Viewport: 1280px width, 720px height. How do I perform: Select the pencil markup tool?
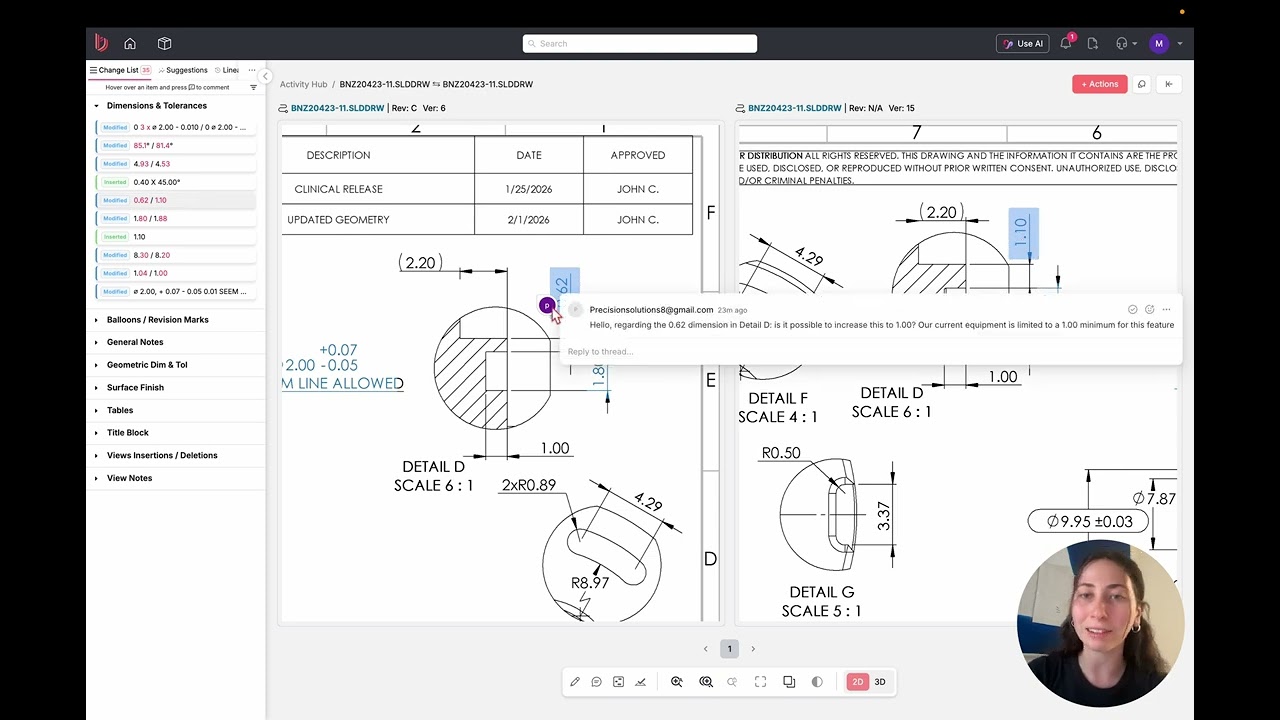575,682
